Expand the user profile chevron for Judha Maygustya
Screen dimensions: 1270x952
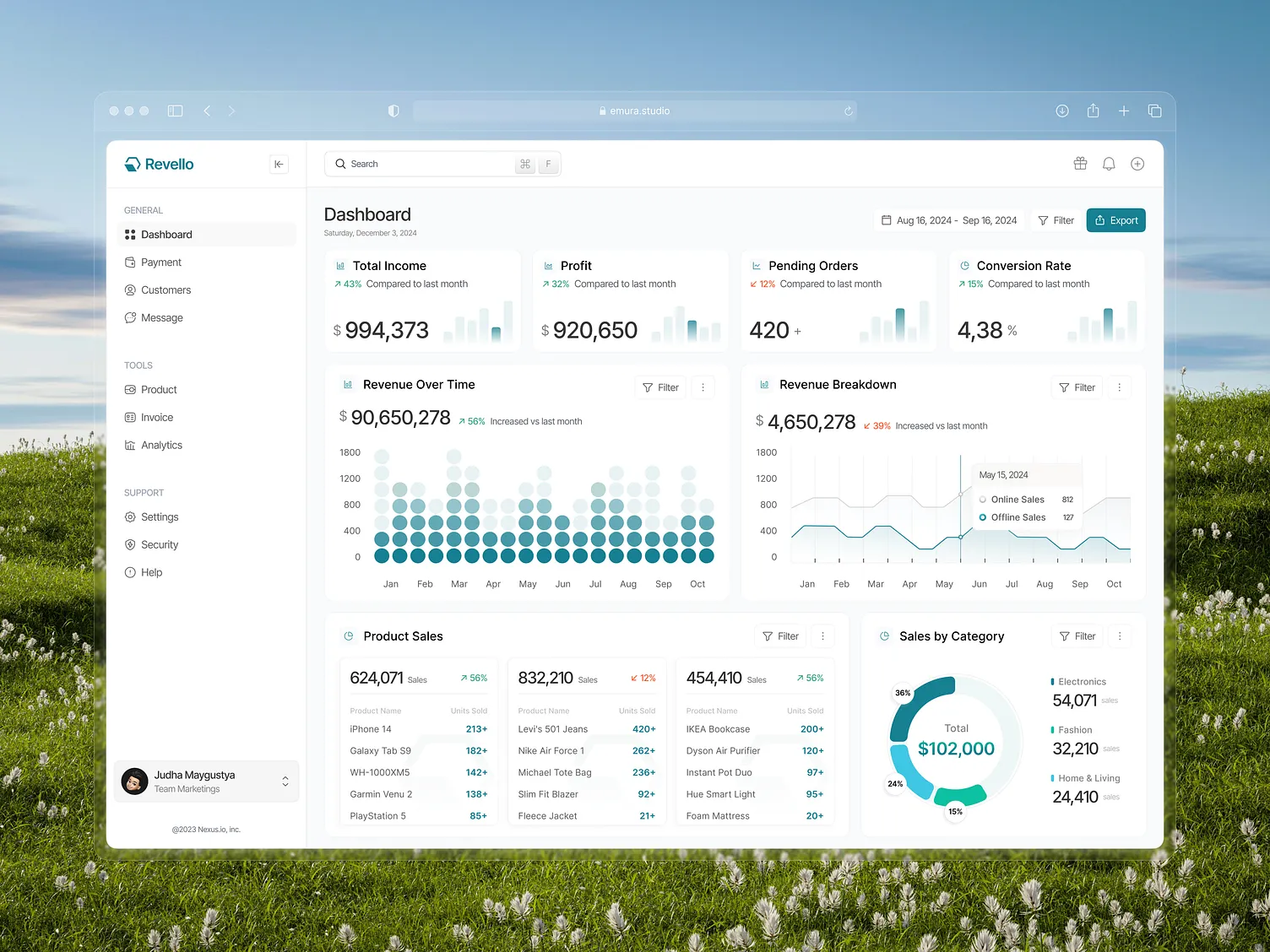point(285,781)
